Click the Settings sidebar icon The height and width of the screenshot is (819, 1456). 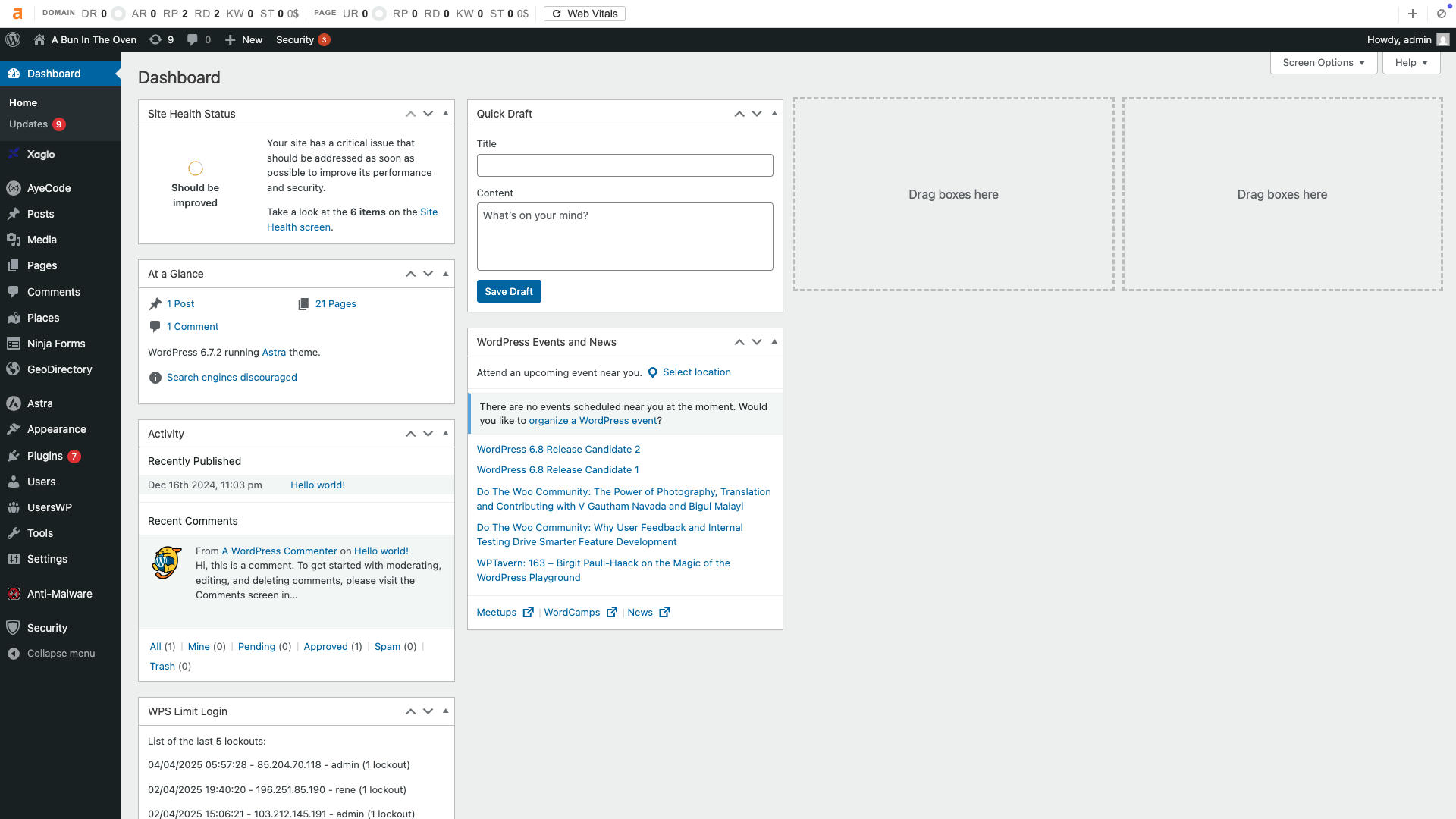14,559
